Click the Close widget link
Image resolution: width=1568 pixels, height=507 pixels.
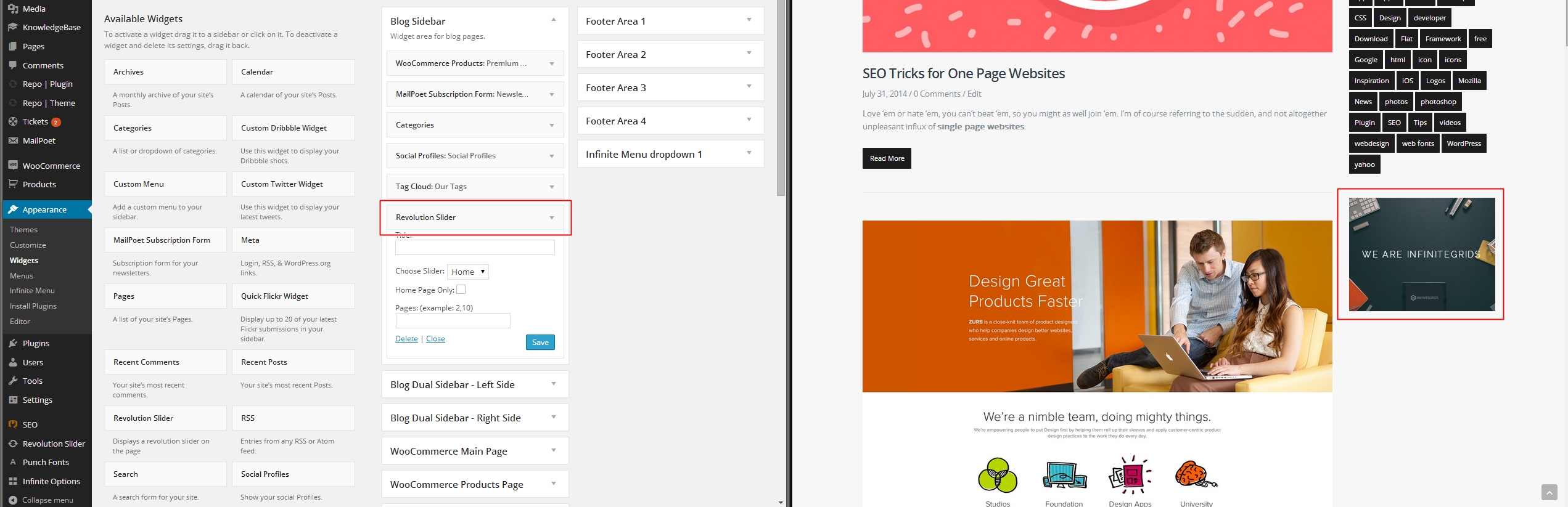click(x=435, y=338)
